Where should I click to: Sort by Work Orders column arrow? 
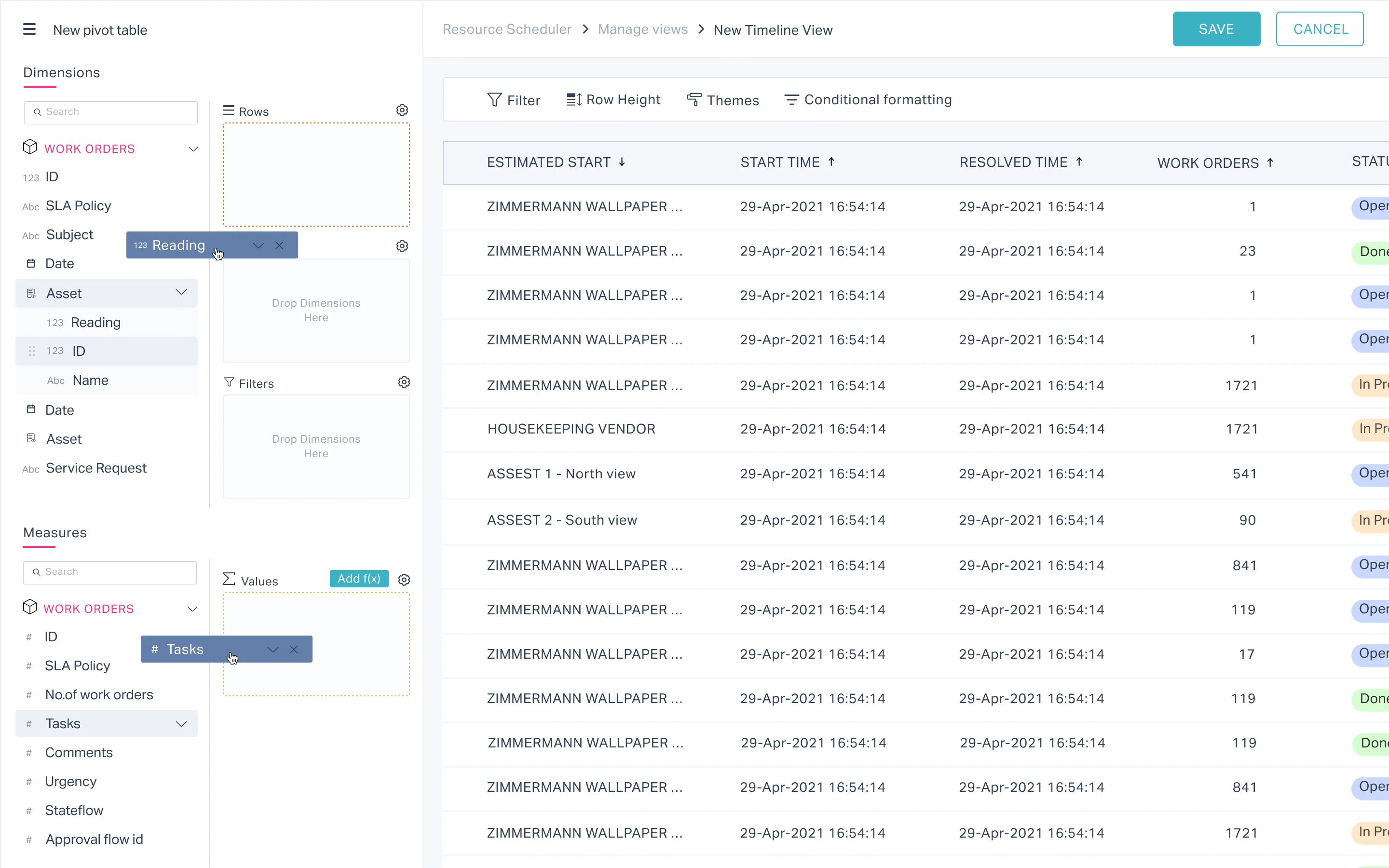1270,163
